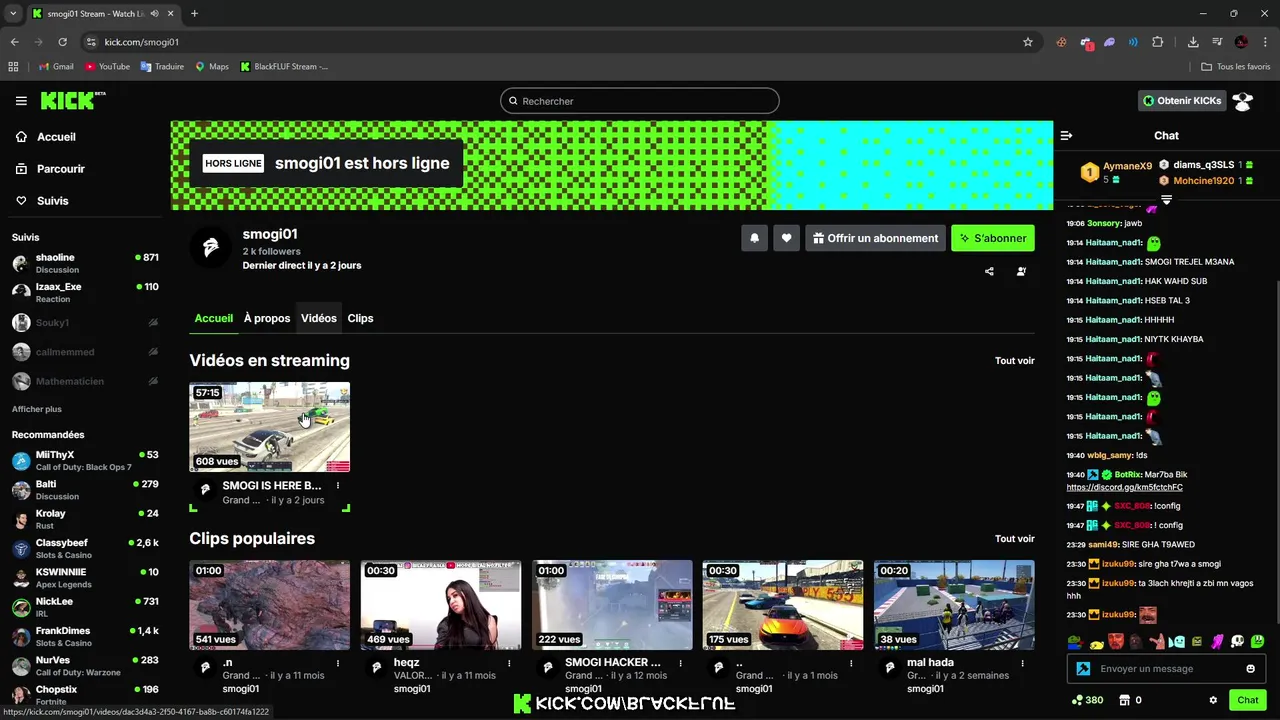Reload the page
The width and height of the screenshot is (1280, 720).
tap(62, 42)
